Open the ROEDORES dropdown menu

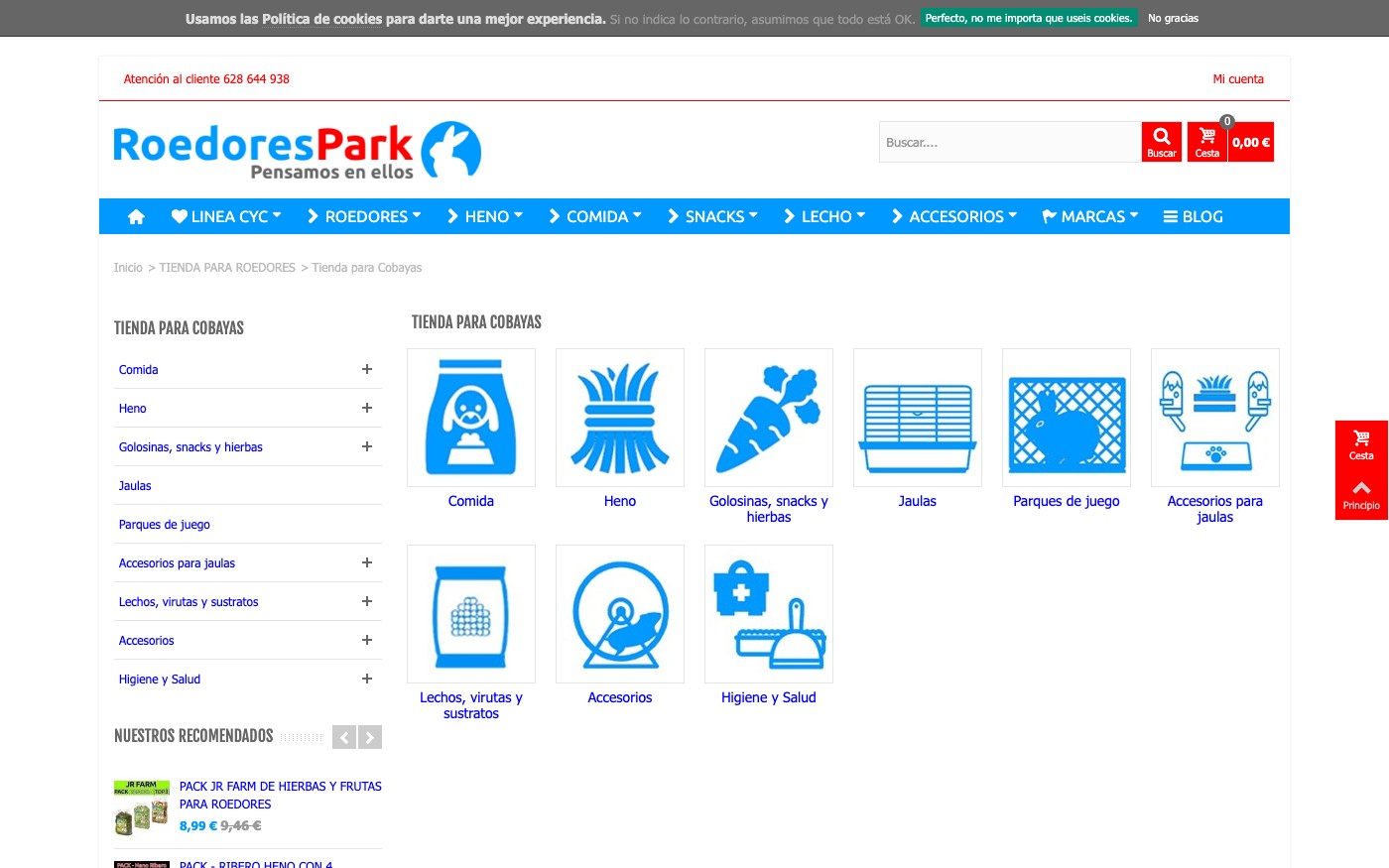coord(364,216)
